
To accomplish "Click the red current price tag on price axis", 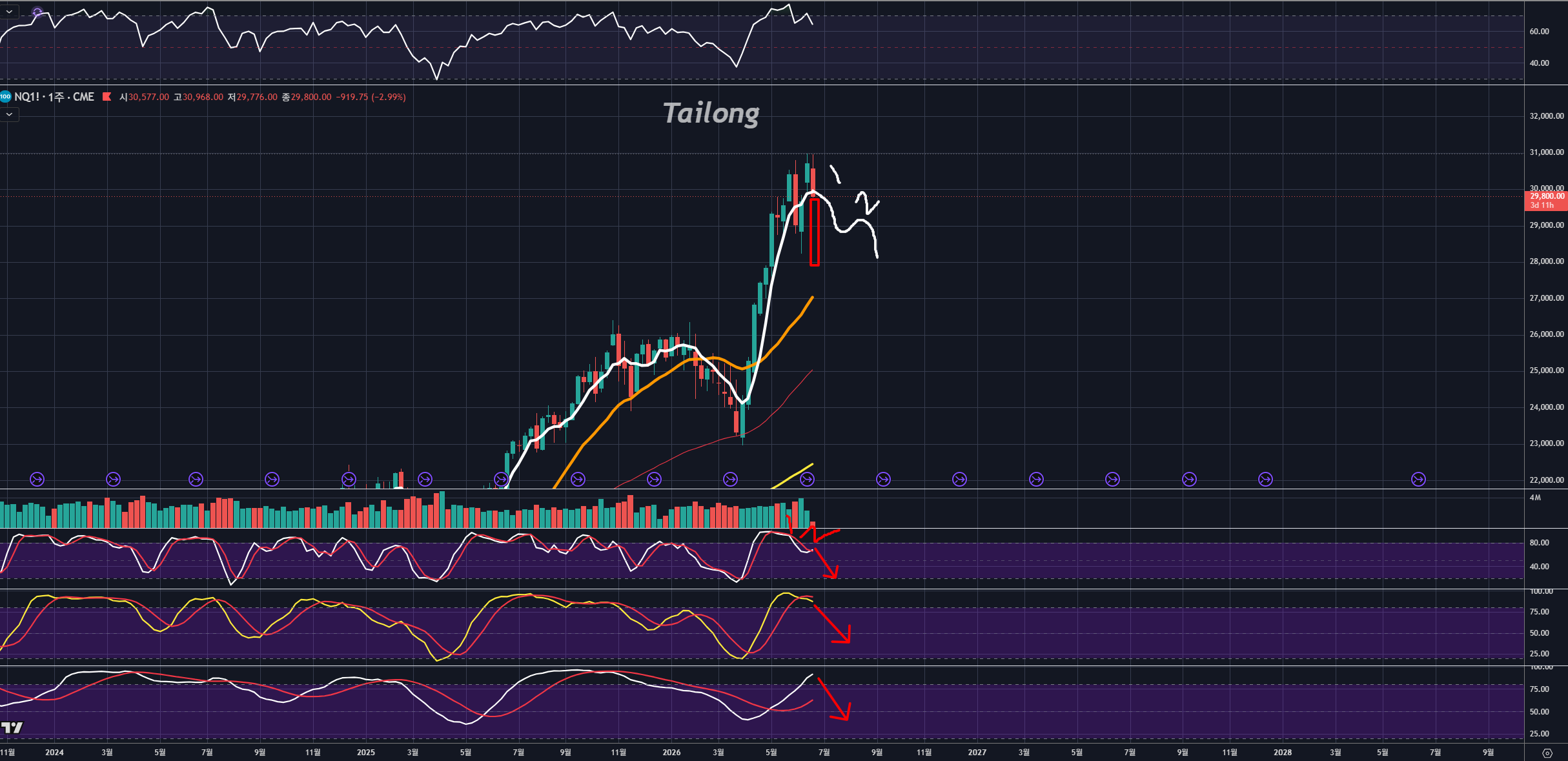I will (1546, 201).
